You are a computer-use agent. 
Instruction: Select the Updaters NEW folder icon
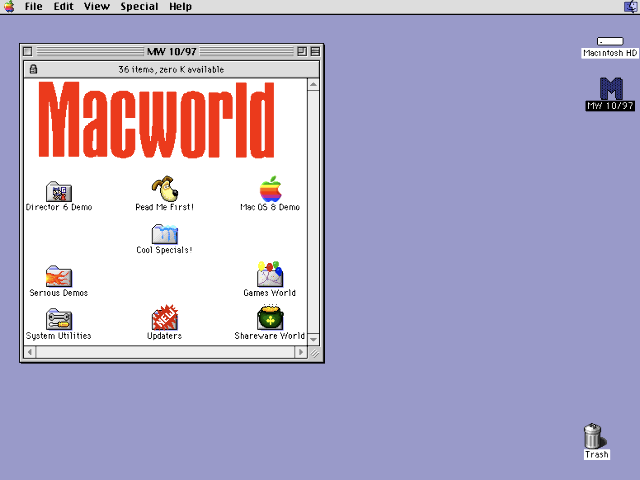pyautogui.click(x=164, y=317)
